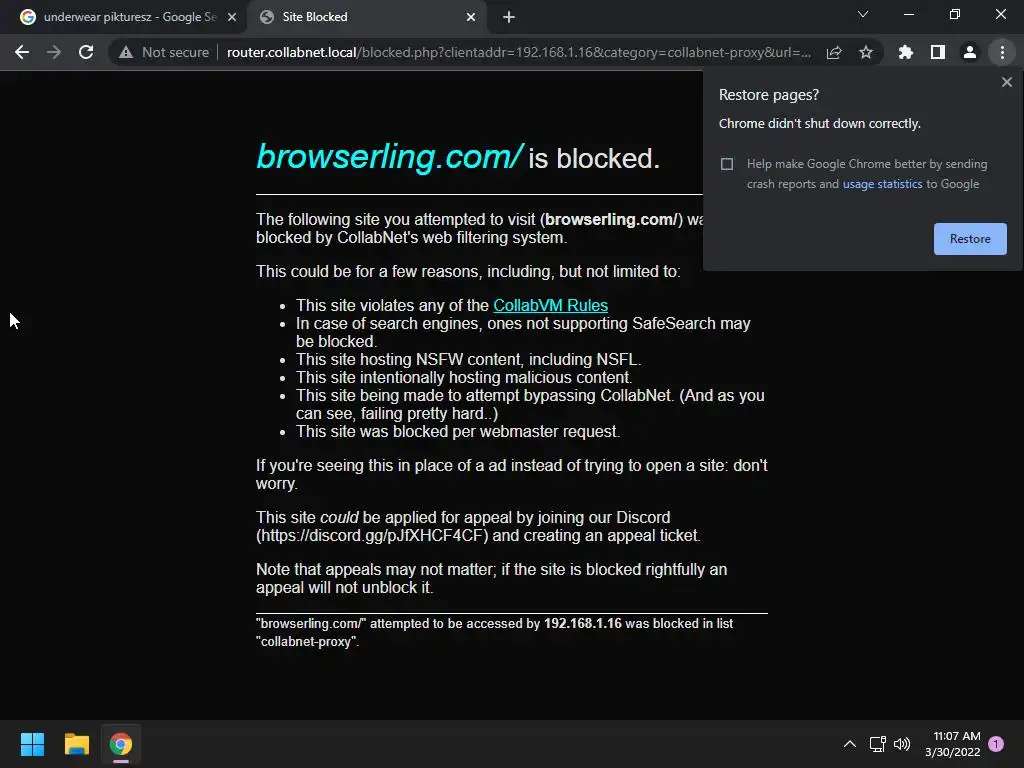Restore down the Chrome window
This screenshot has width=1024, height=768.
955,14
